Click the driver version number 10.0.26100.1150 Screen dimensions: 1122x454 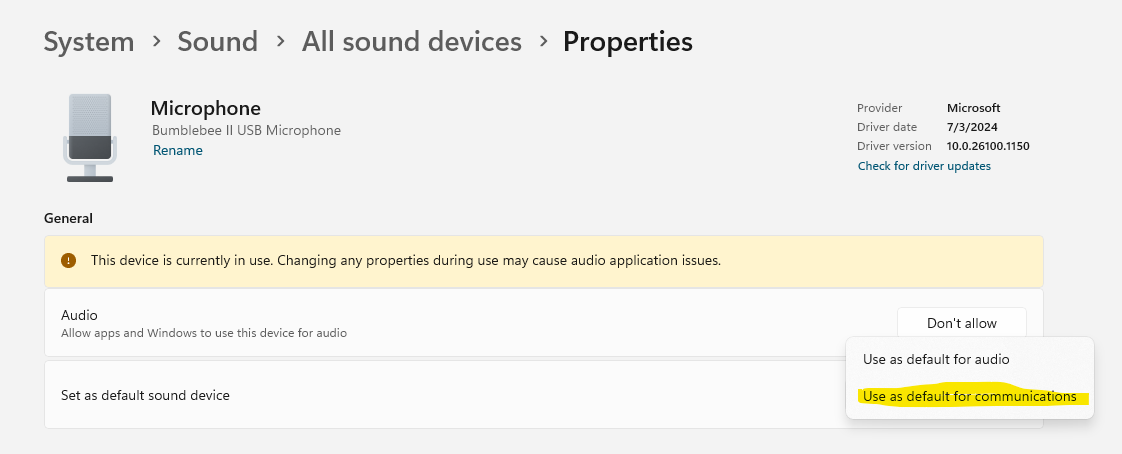pos(988,146)
